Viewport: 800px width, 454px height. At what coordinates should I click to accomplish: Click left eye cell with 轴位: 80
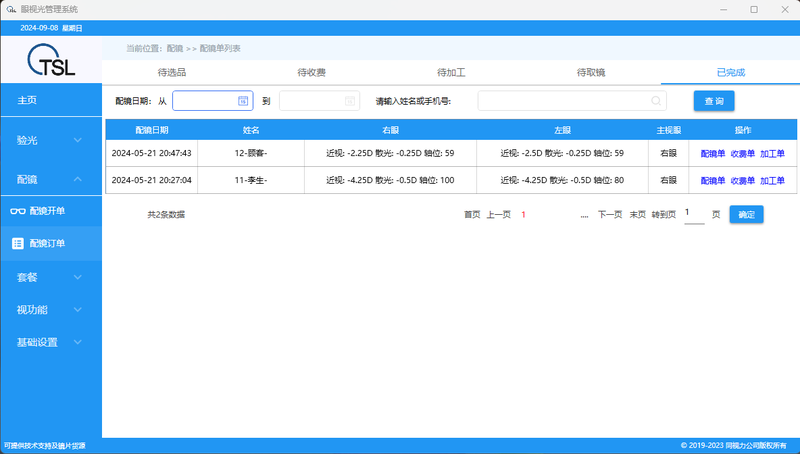(562, 180)
